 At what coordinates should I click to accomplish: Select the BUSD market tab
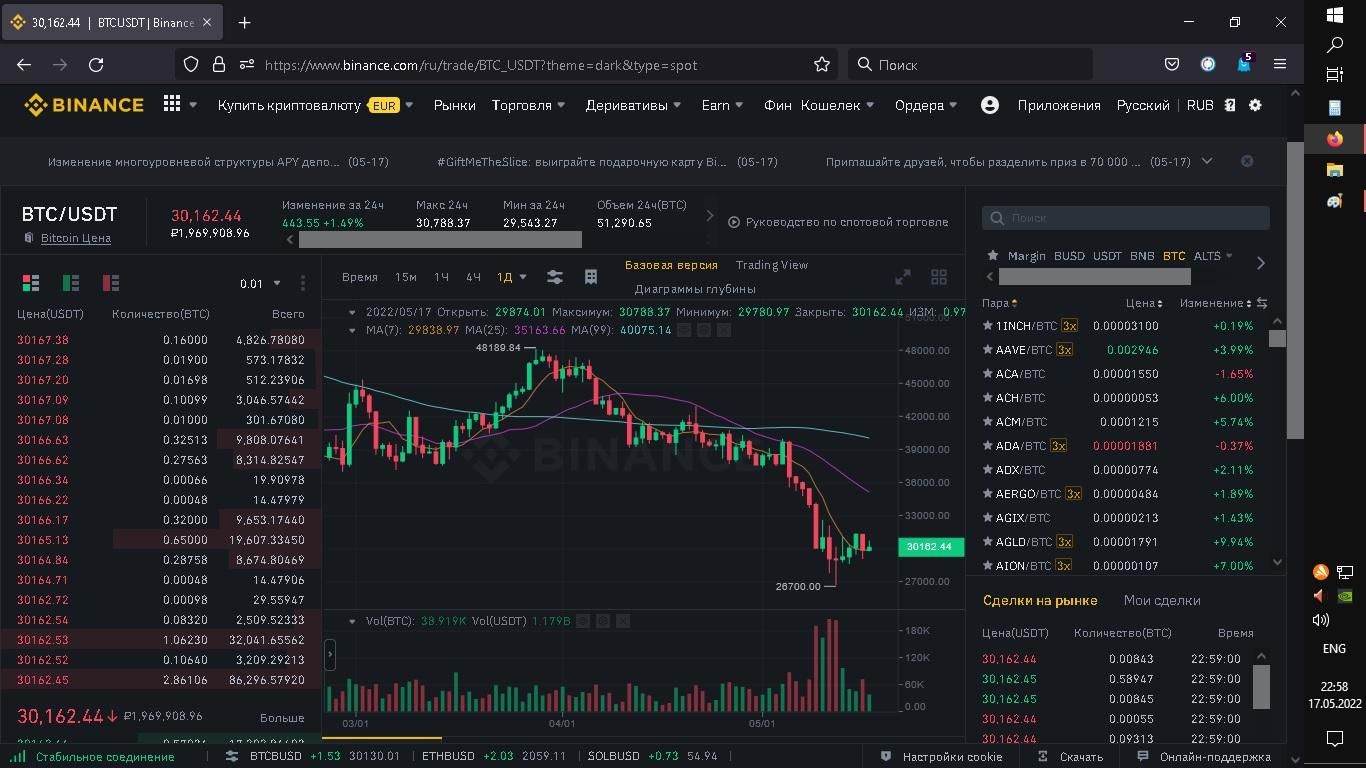tap(1069, 256)
